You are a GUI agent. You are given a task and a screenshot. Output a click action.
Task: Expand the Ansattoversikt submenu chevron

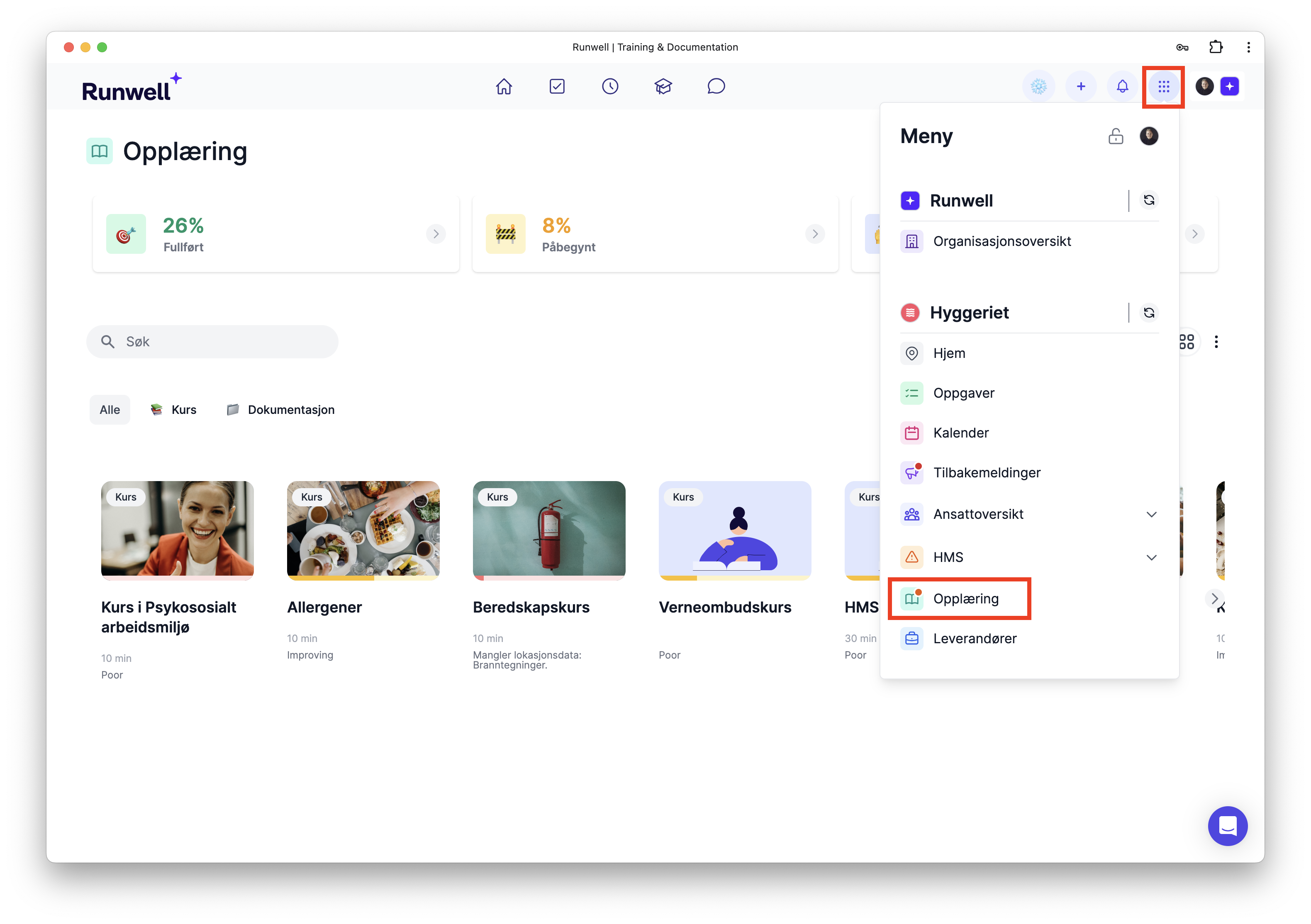coord(1151,514)
